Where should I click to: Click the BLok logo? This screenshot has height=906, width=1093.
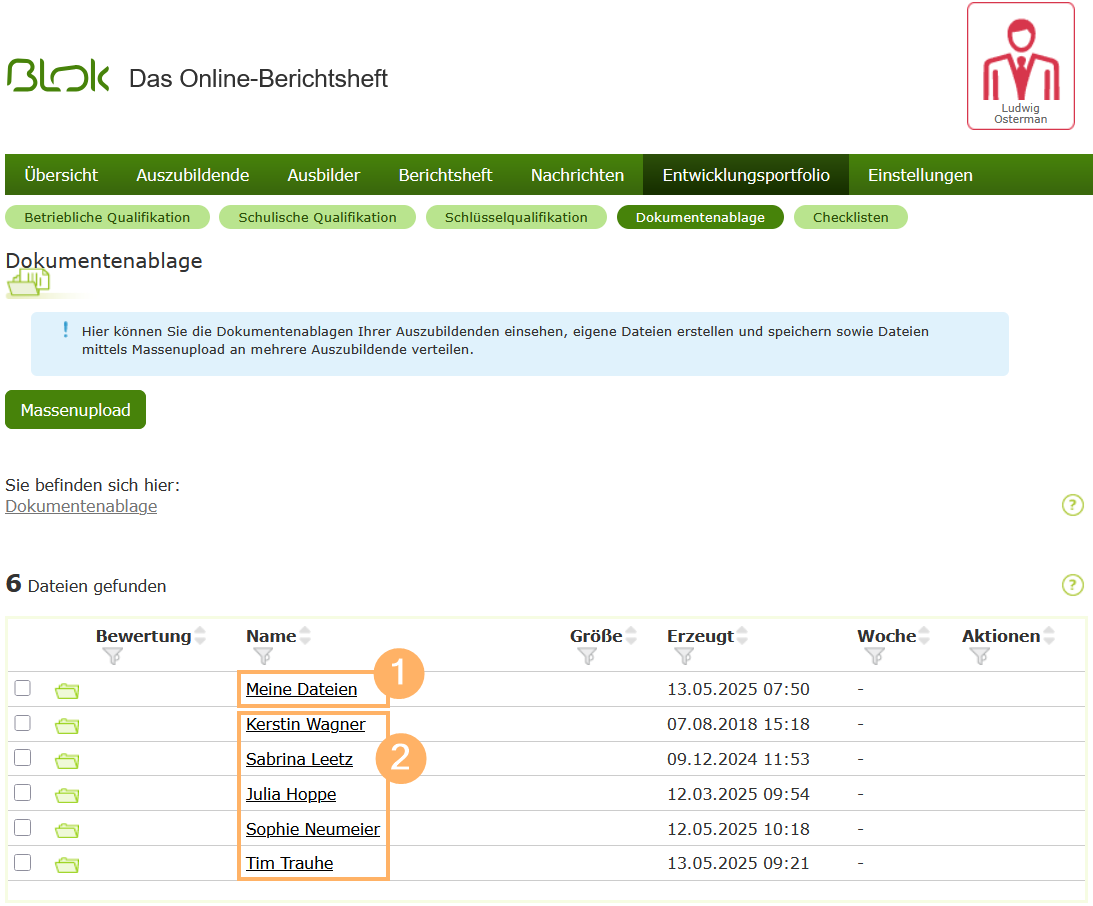point(58,75)
